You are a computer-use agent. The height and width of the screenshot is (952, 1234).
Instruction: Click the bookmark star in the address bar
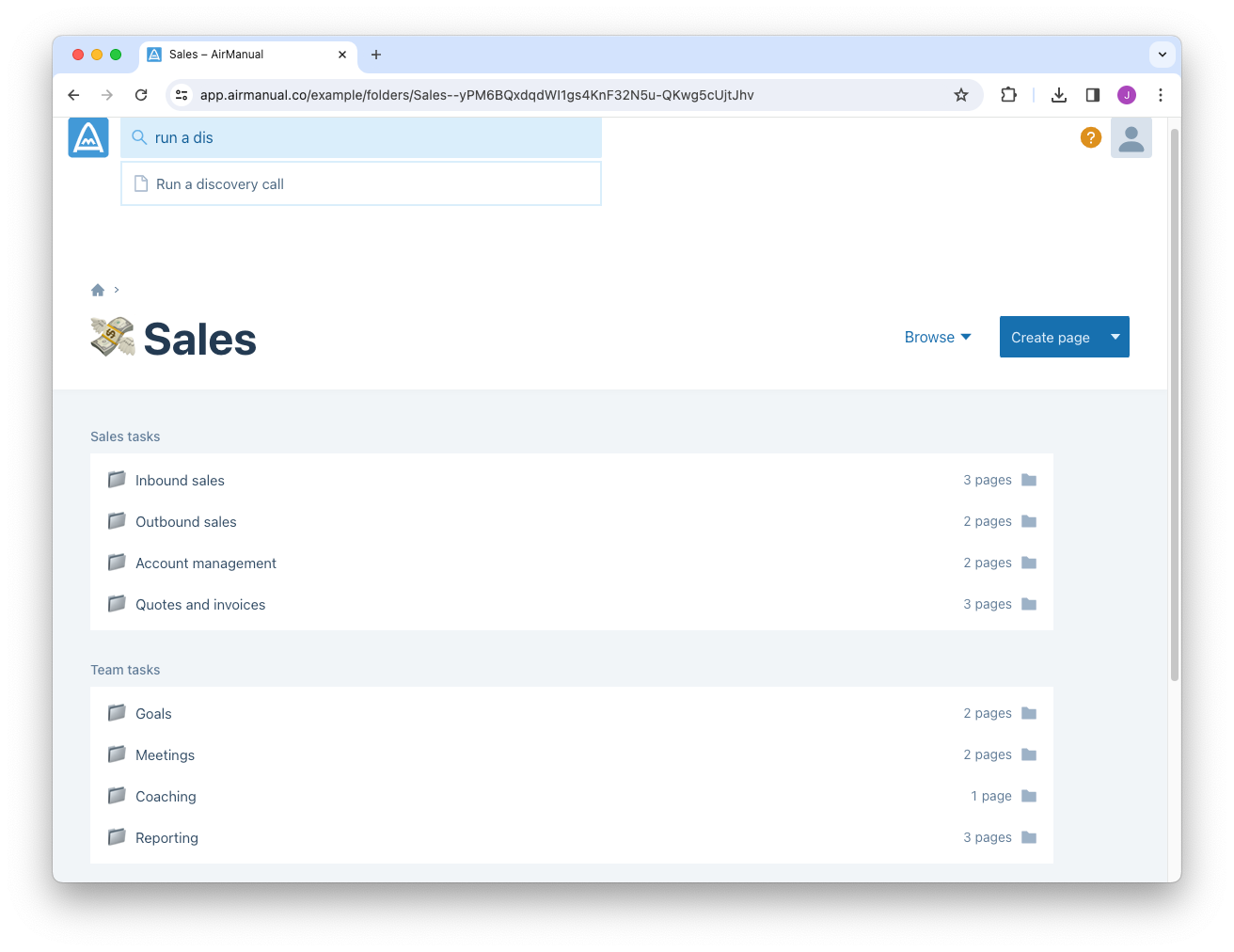pos(960,95)
